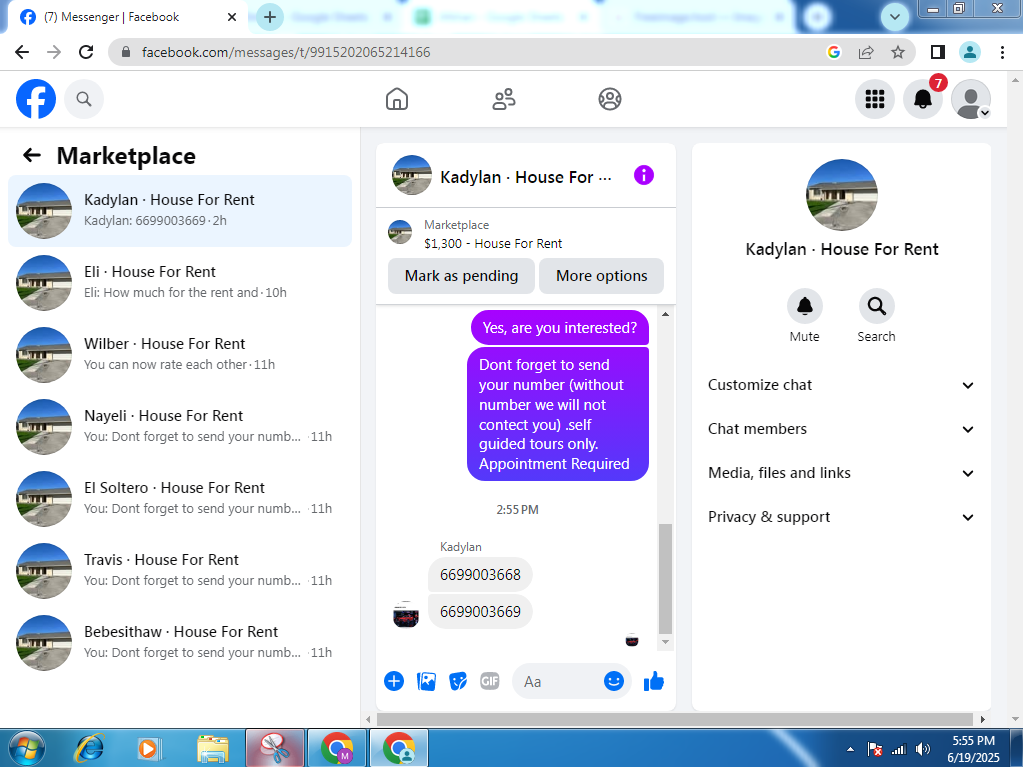
Task: Open El Soltero House For Rent conversation
Action: click(x=180, y=499)
